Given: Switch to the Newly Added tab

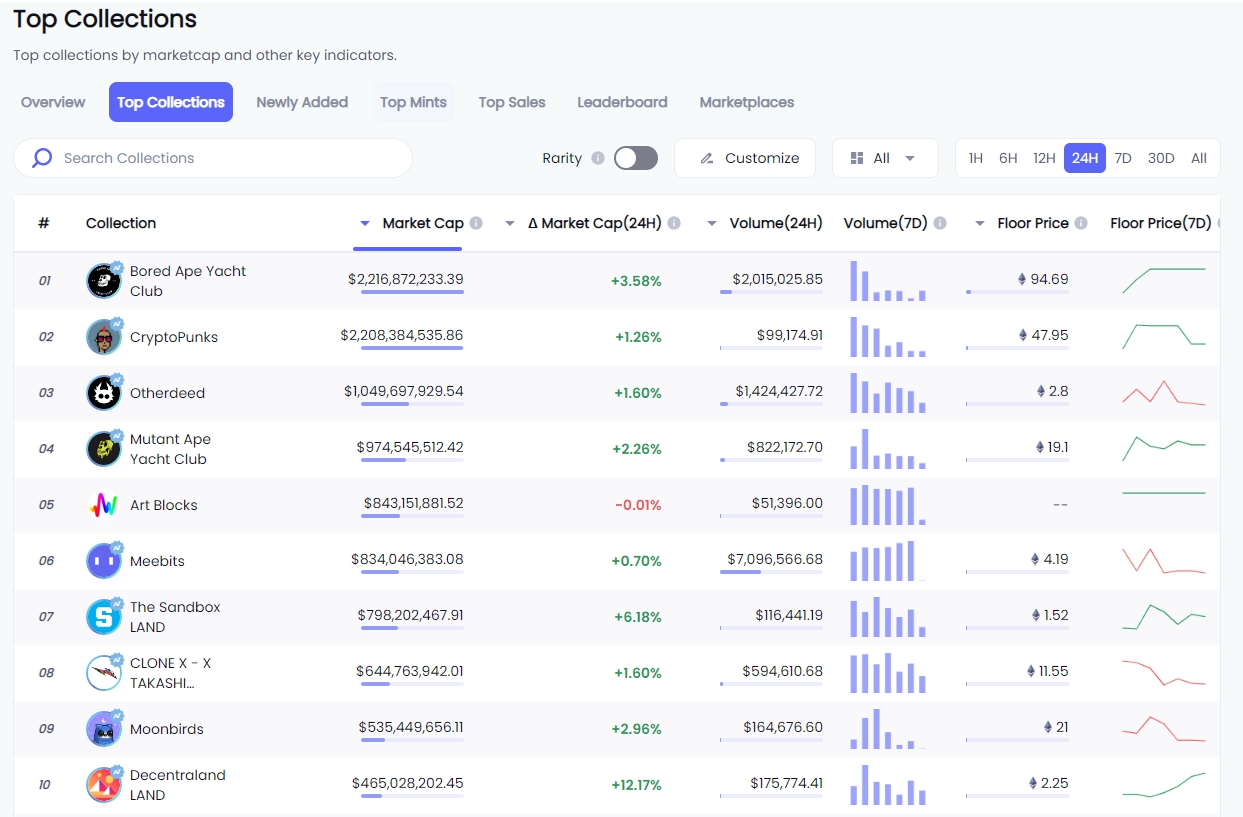Looking at the screenshot, I should pyautogui.click(x=302, y=102).
